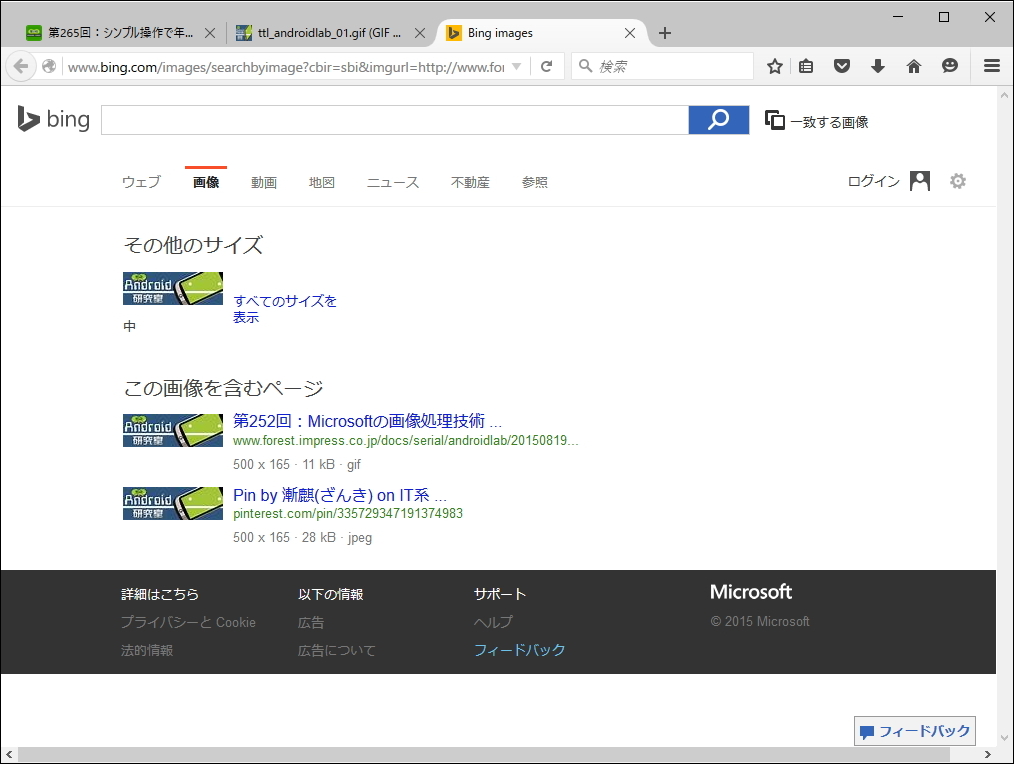Click the Bing logo

coord(52,119)
